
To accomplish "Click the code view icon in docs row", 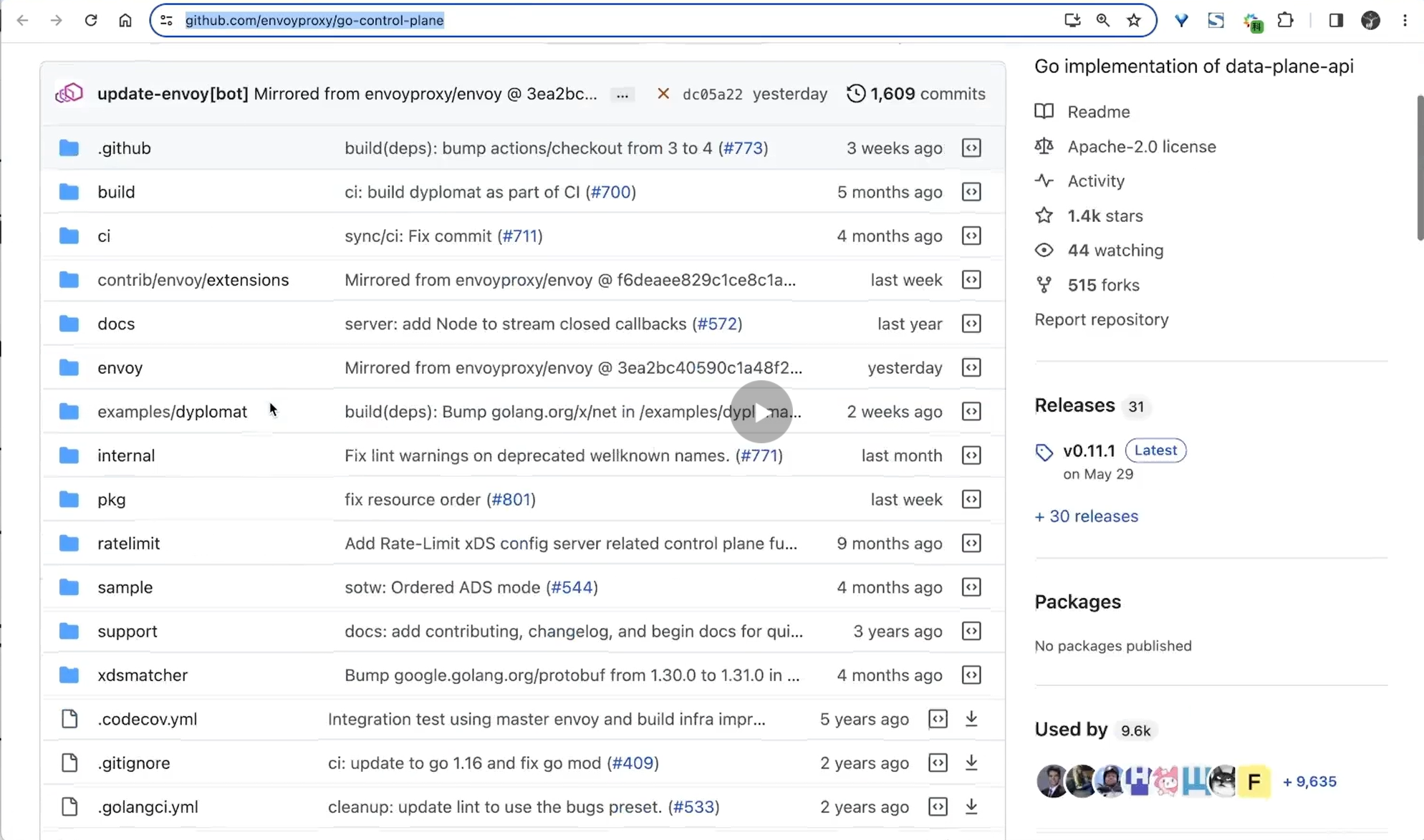I will click(x=971, y=324).
